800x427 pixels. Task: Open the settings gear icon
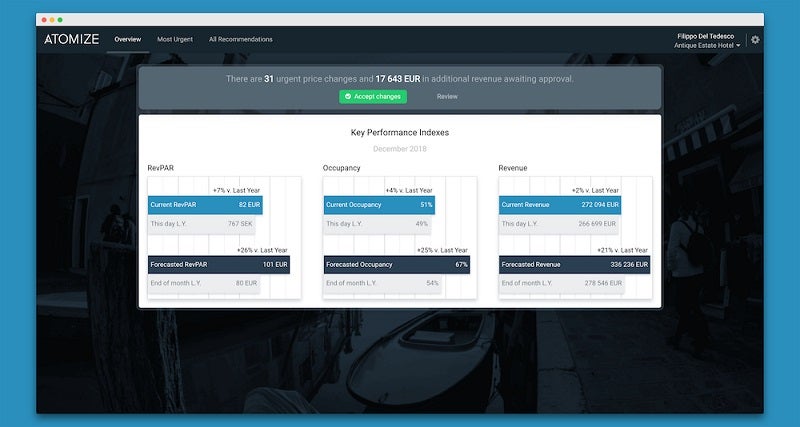pyautogui.click(x=755, y=40)
